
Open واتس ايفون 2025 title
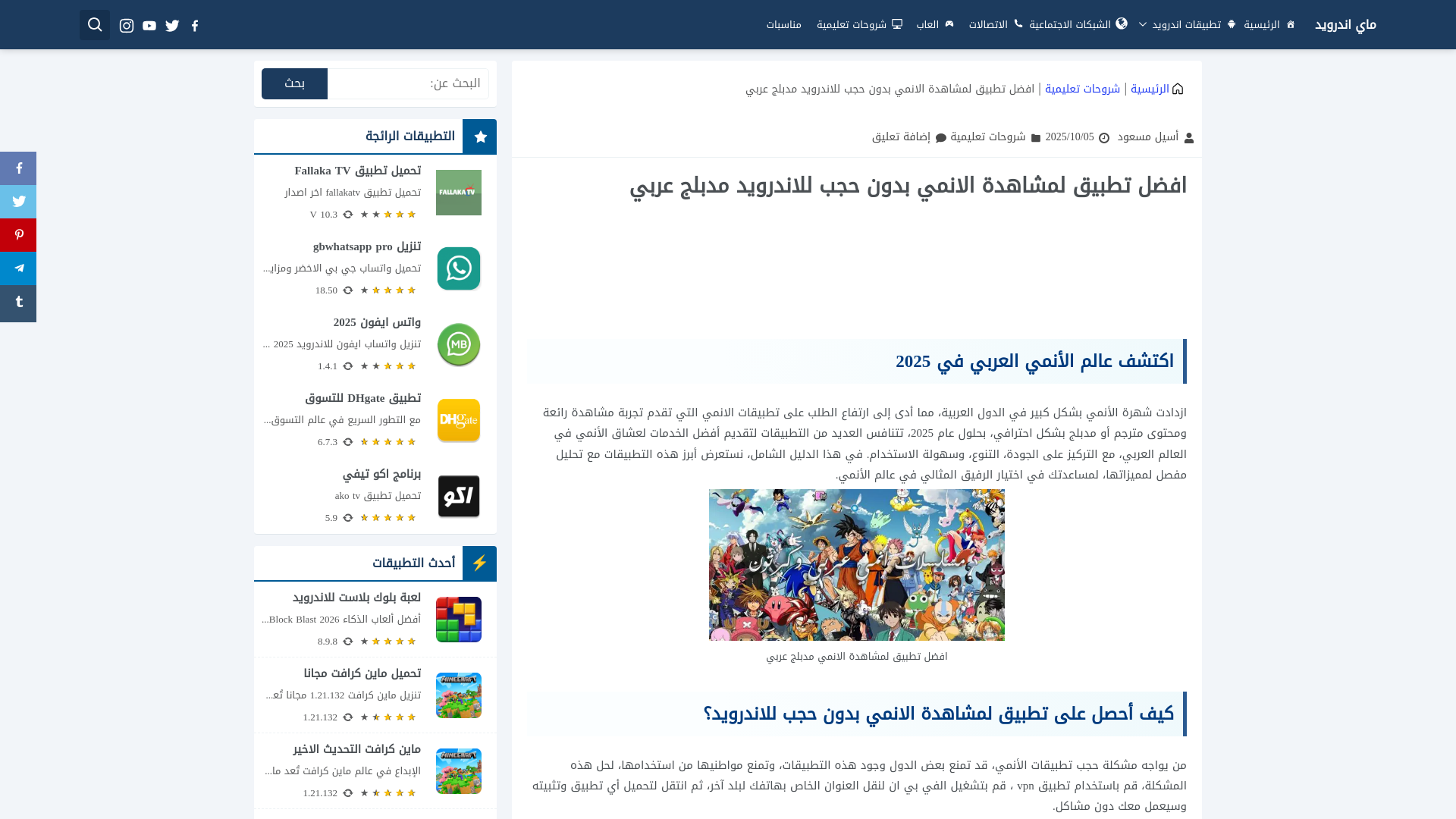pyautogui.click(x=377, y=322)
